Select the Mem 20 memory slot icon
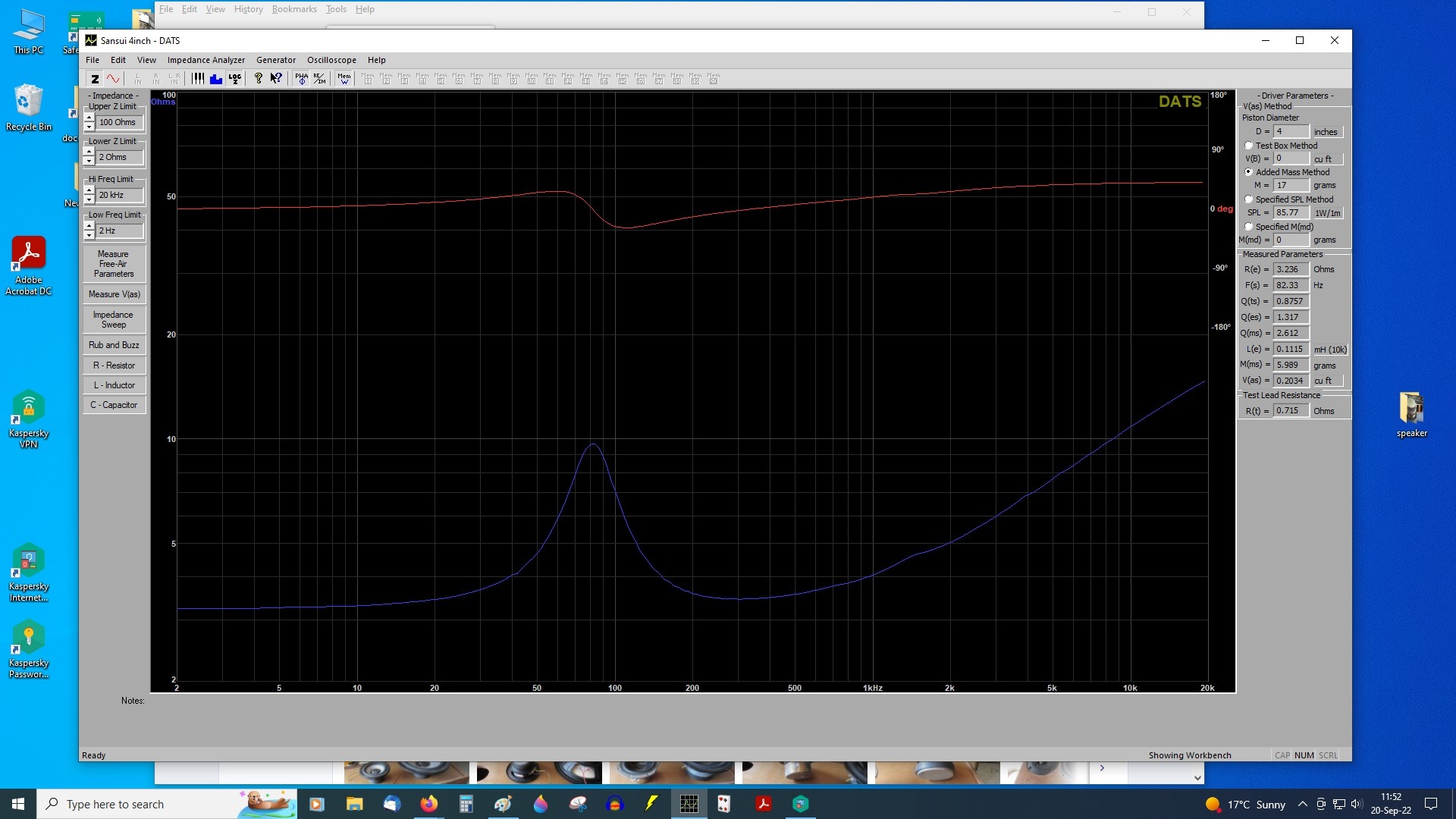Image resolution: width=1456 pixels, height=819 pixels. point(714,78)
